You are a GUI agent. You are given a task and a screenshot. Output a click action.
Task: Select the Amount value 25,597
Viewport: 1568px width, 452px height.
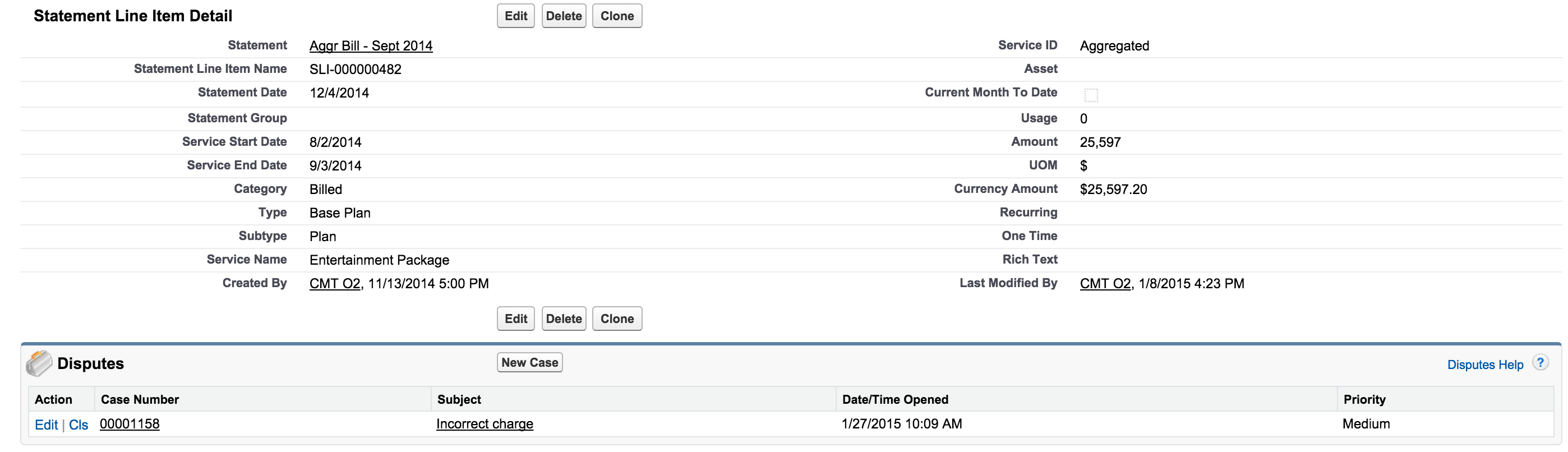pos(1100,142)
